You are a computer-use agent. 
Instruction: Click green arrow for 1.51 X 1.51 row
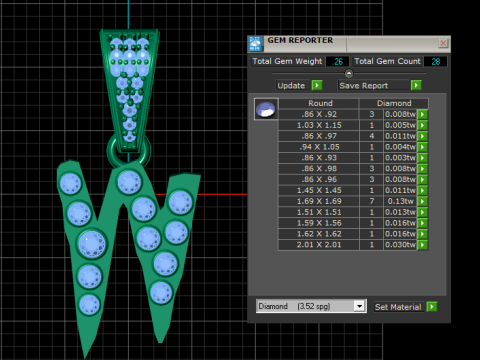pos(422,212)
